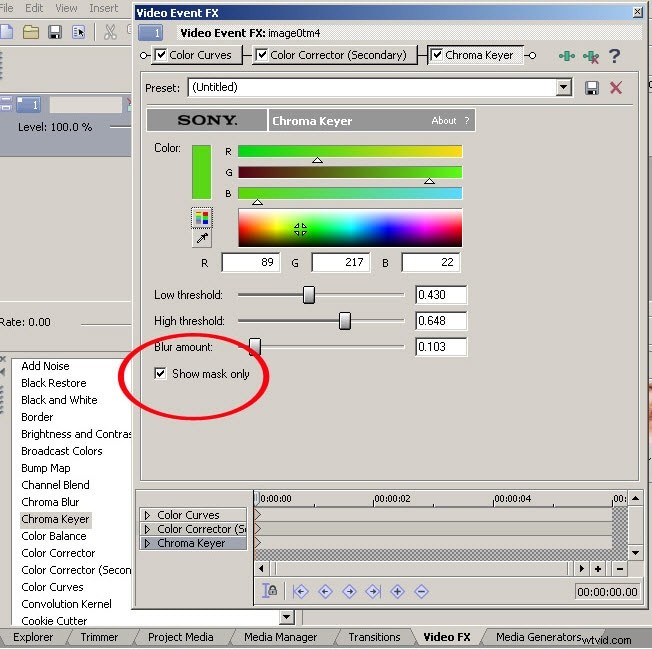Expand Color Curves keyframe track

(x=148, y=516)
